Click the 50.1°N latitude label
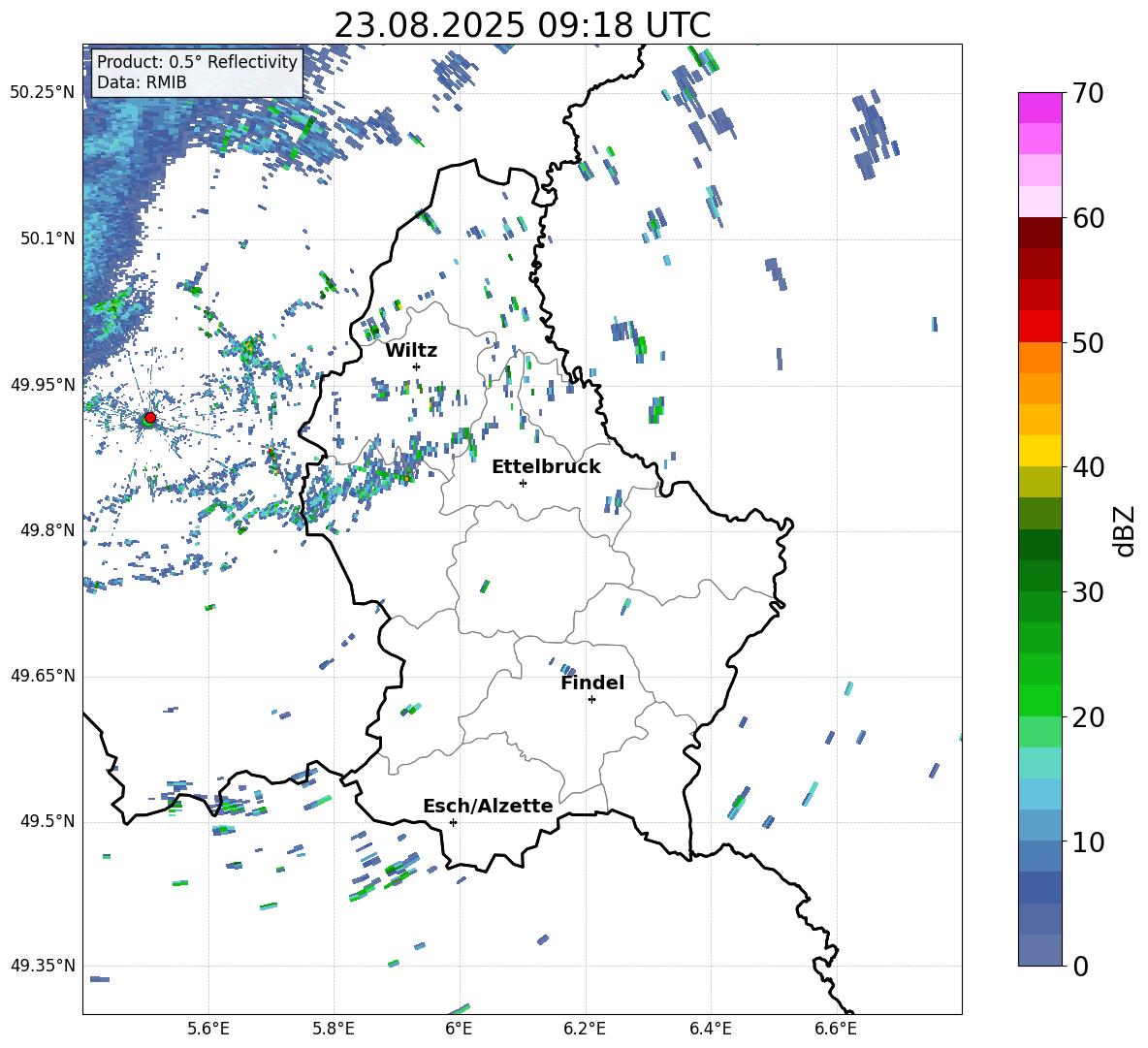This screenshot has height=1048, width=1148. [x=47, y=238]
